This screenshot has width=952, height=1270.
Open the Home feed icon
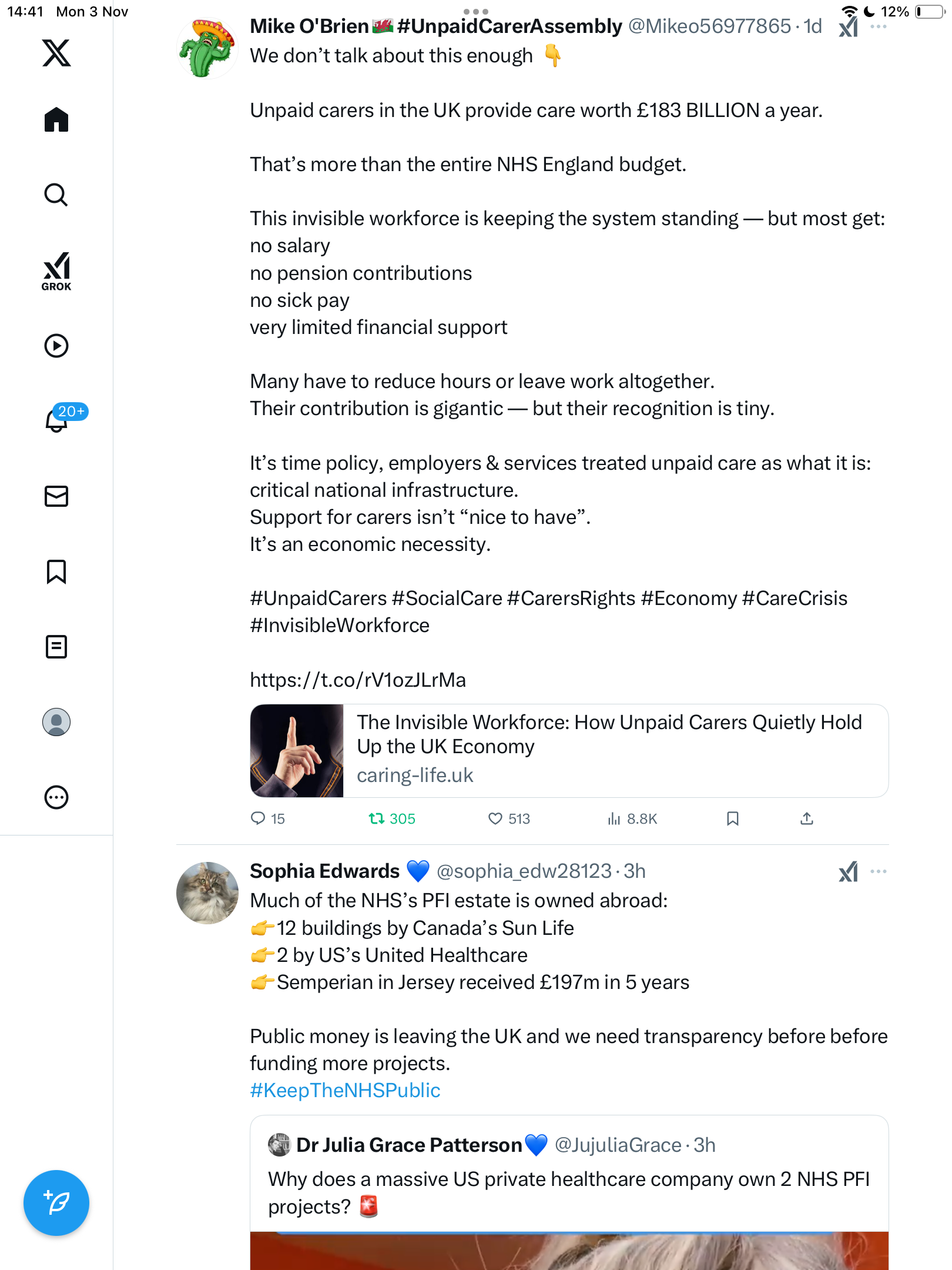coord(56,119)
